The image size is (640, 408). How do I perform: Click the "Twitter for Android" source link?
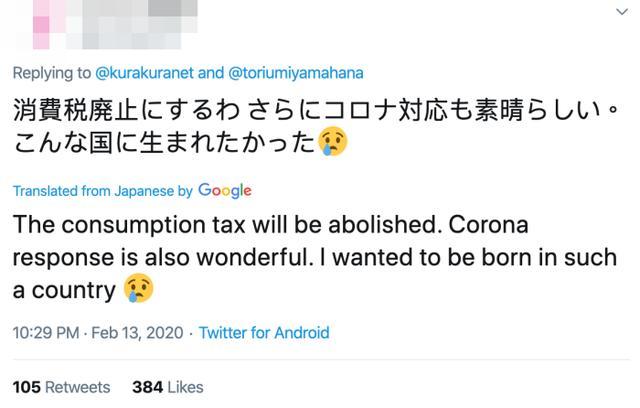263,333
